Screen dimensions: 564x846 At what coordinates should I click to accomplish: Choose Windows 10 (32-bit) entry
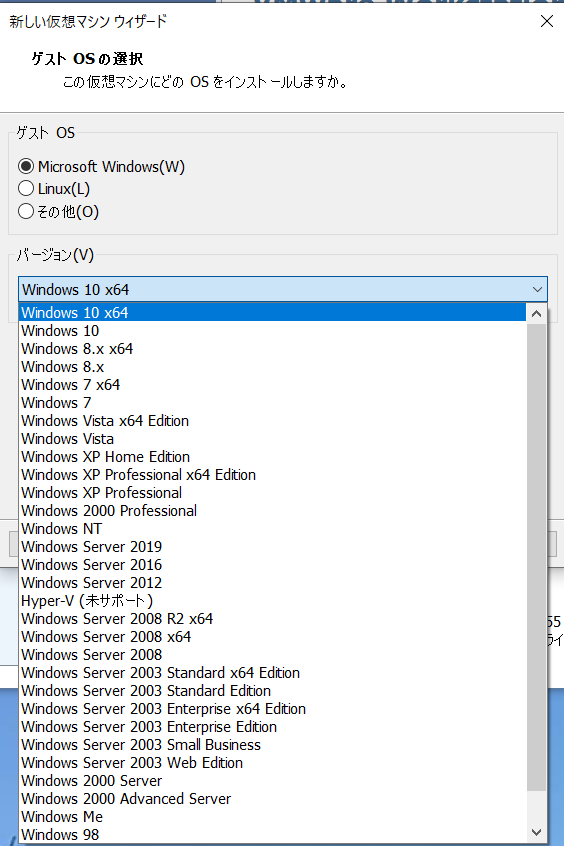(x=273, y=331)
